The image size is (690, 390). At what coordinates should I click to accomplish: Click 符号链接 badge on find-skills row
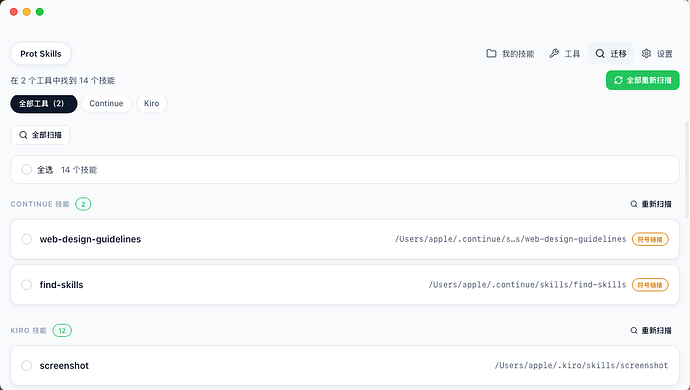[650, 285]
